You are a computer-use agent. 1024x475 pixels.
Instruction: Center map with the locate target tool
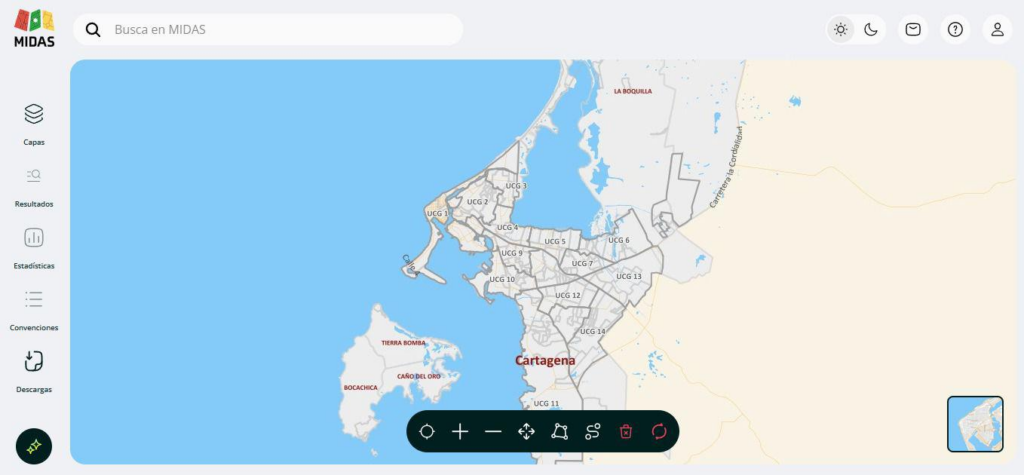pyautogui.click(x=427, y=431)
